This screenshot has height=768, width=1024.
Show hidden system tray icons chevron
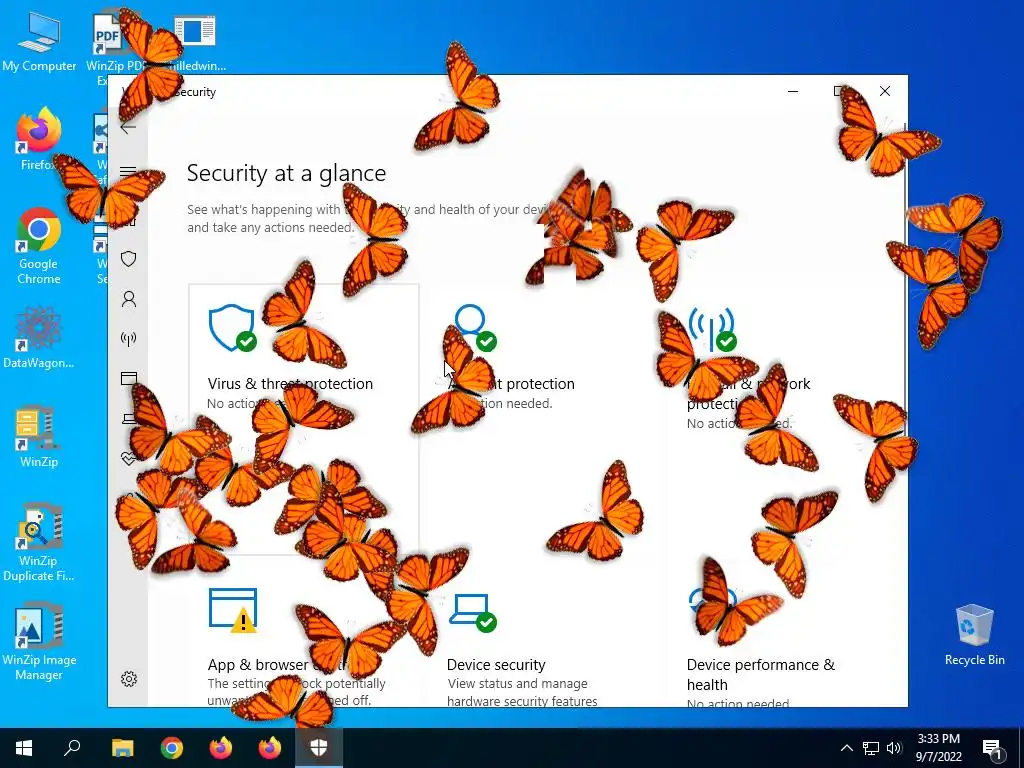click(x=846, y=748)
